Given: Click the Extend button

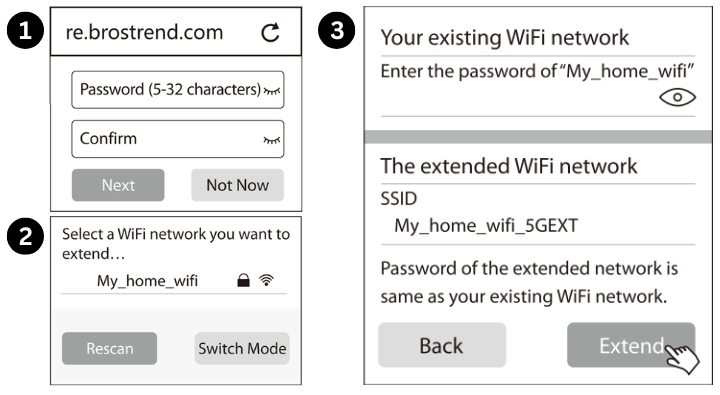Looking at the screenshot, I should 631,345.
